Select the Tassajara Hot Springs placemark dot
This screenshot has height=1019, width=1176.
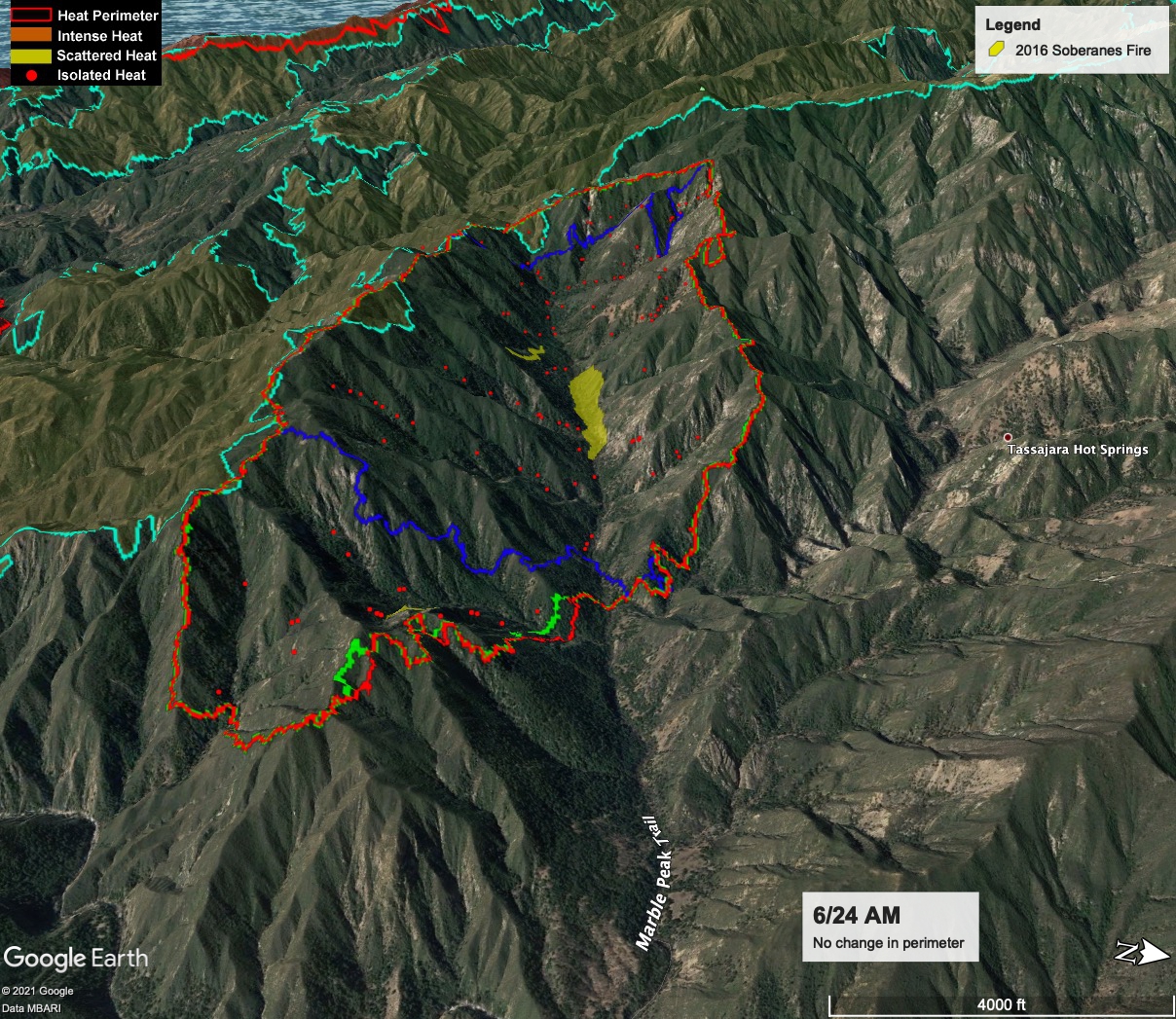pyautogui.click(x=1007, y=438)
